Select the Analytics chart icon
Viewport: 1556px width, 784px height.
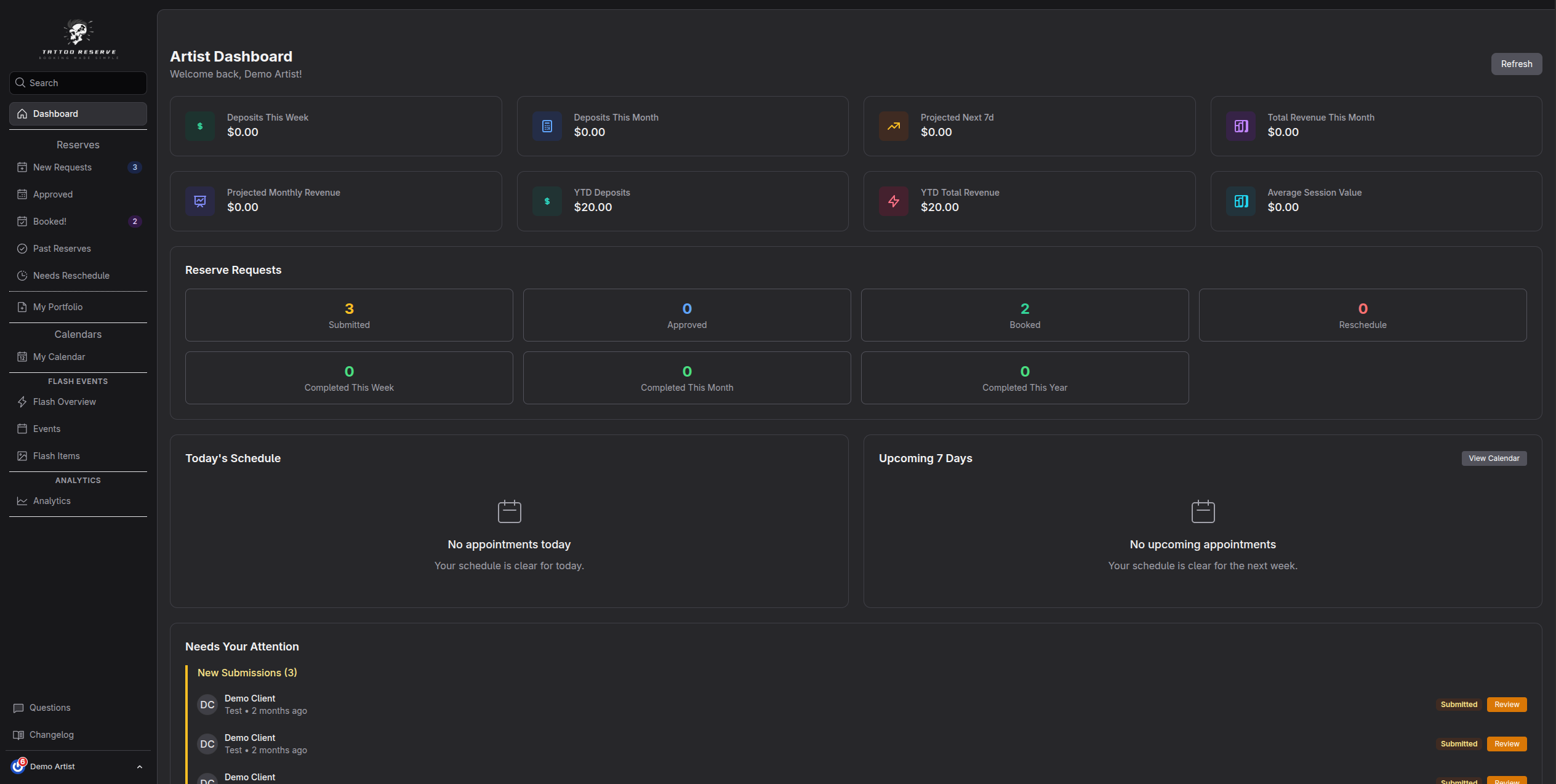(22, 500)
